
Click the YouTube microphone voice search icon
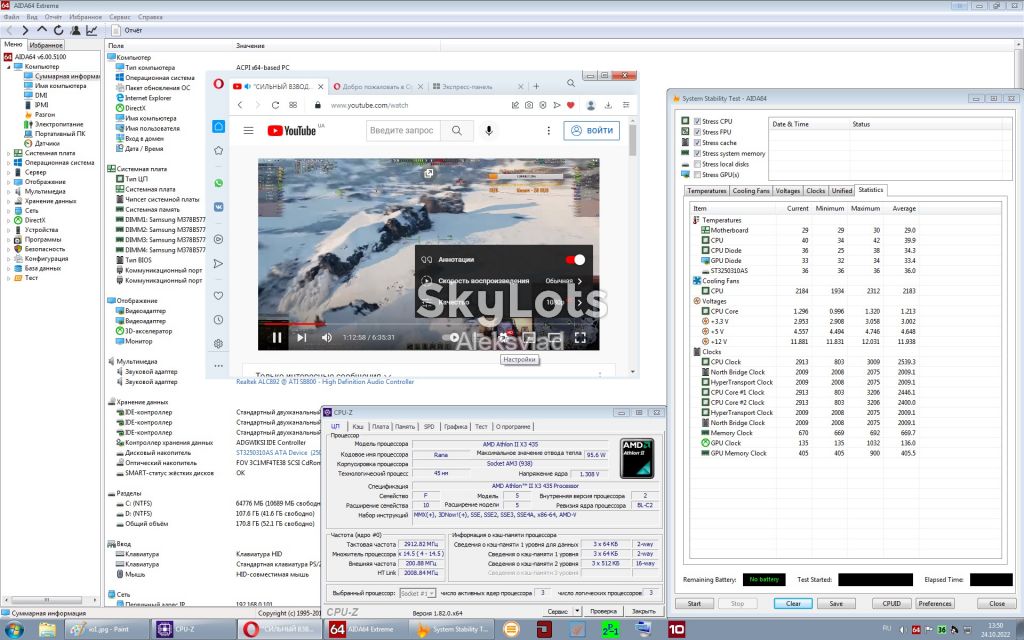tap(488, 131)
